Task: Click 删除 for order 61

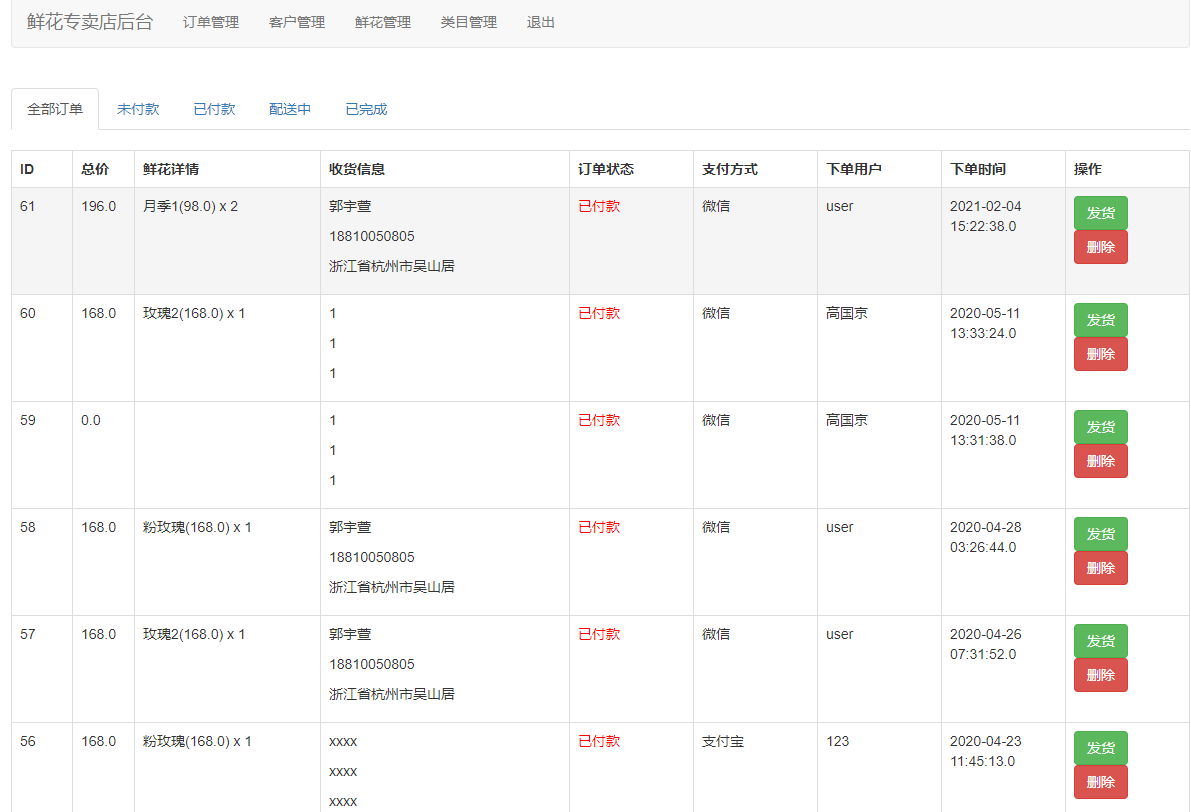Action: [1100, 246]
